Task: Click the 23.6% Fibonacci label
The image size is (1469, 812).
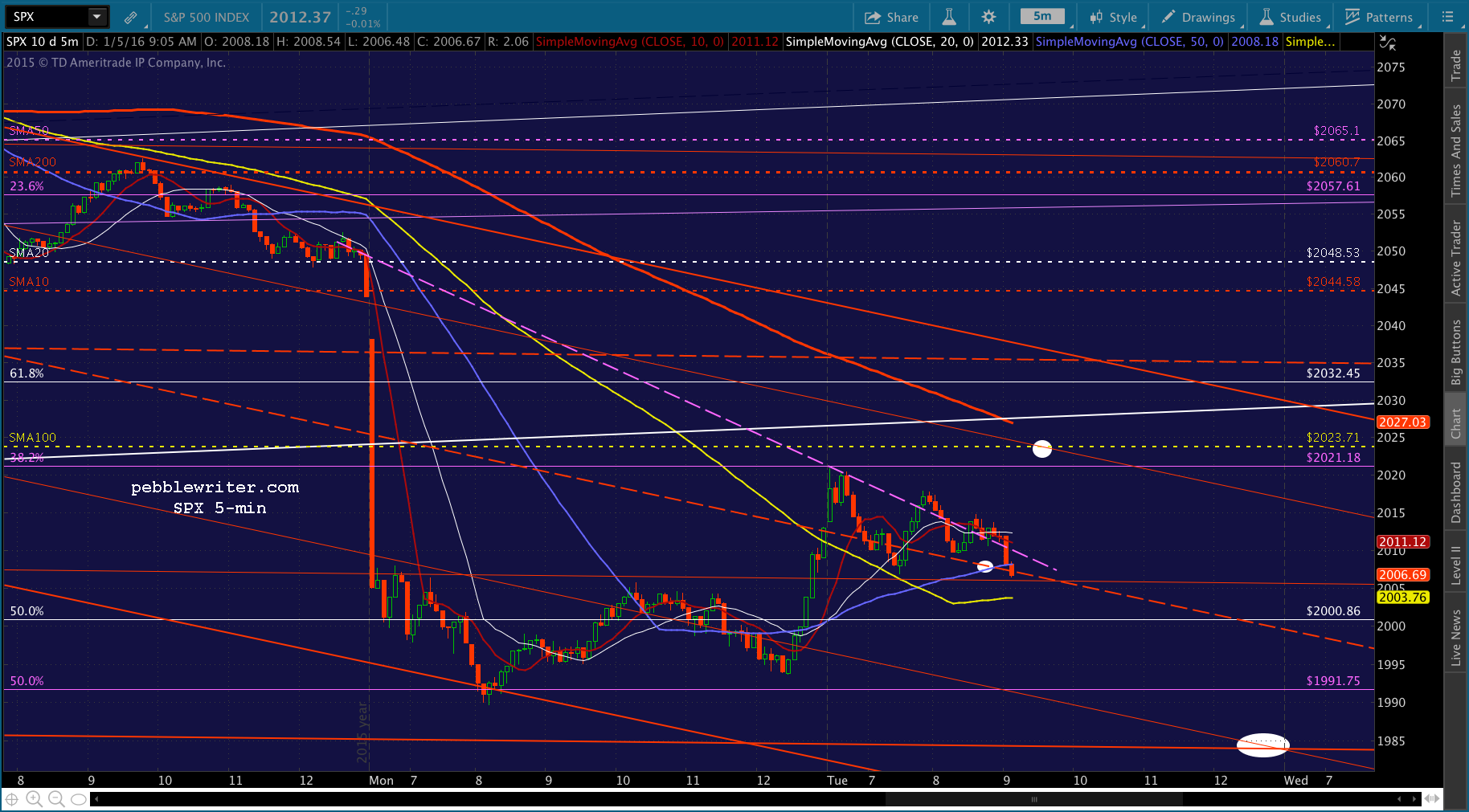Action: (x=27, y=186)
